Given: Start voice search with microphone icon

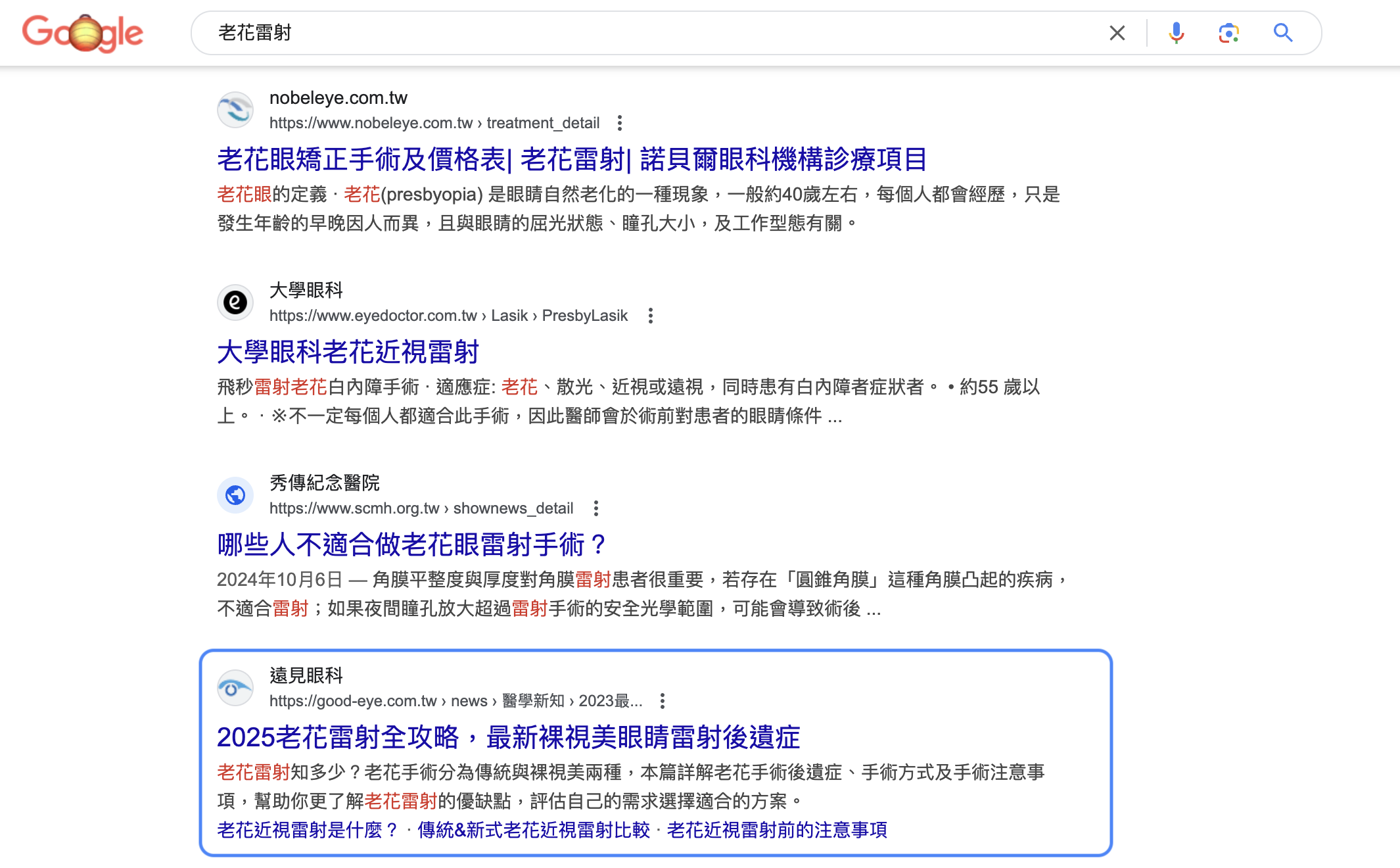Looking at the screenshot, I should 1176,33.
